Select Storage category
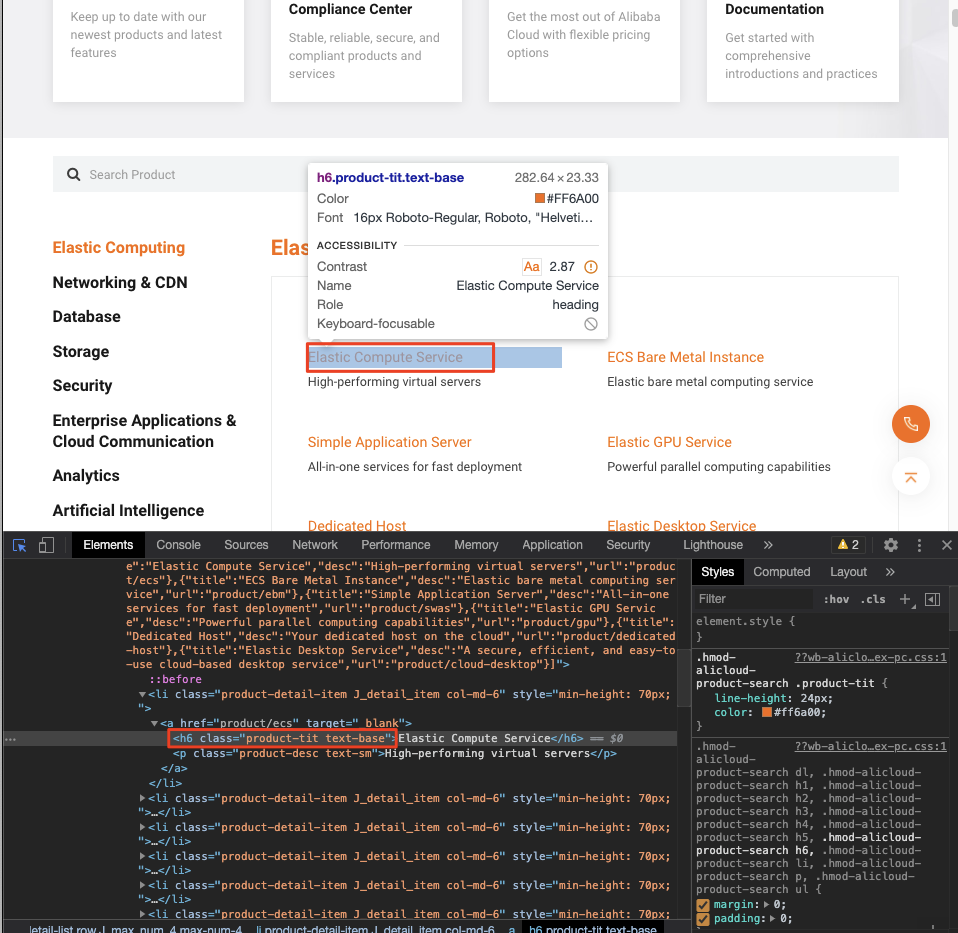Image resolution: width=958 pixels, height=933 pixels. pos(81,351)
